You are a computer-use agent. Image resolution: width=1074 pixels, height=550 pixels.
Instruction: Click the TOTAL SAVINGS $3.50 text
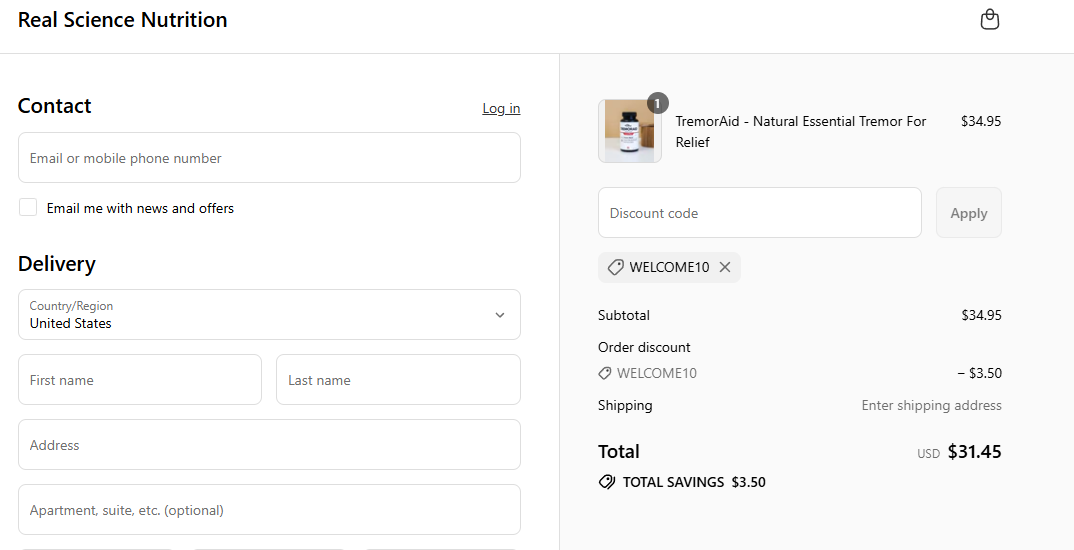(x=694, y=482)
